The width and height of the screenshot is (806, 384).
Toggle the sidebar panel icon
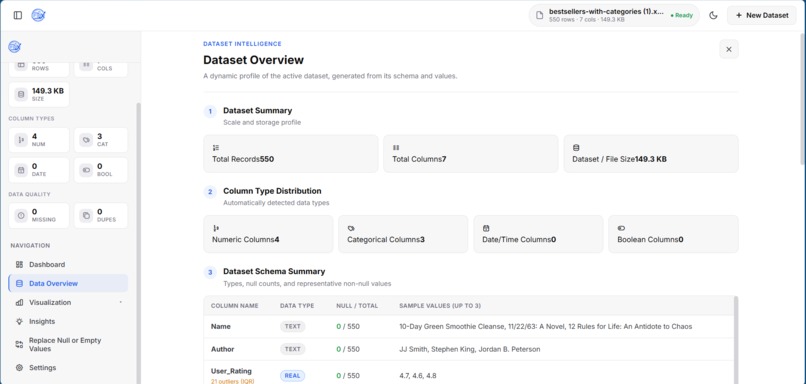pyautogui.click(x=18, y=15)
